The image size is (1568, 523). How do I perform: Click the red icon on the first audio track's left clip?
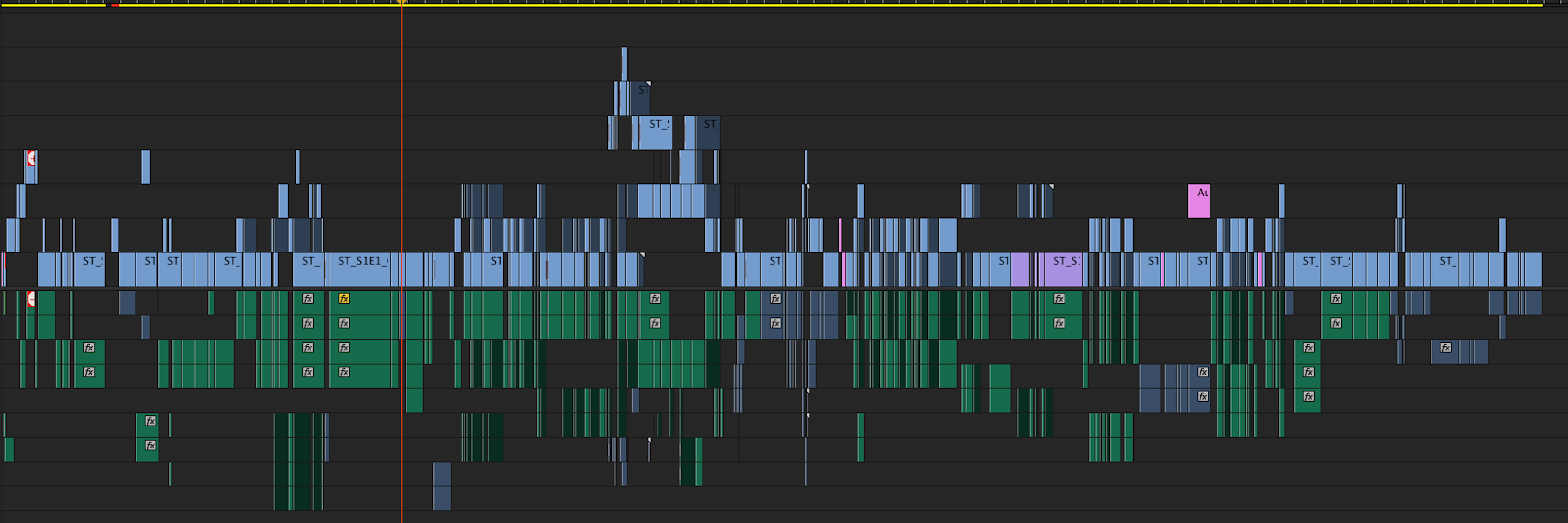[31, 299]
